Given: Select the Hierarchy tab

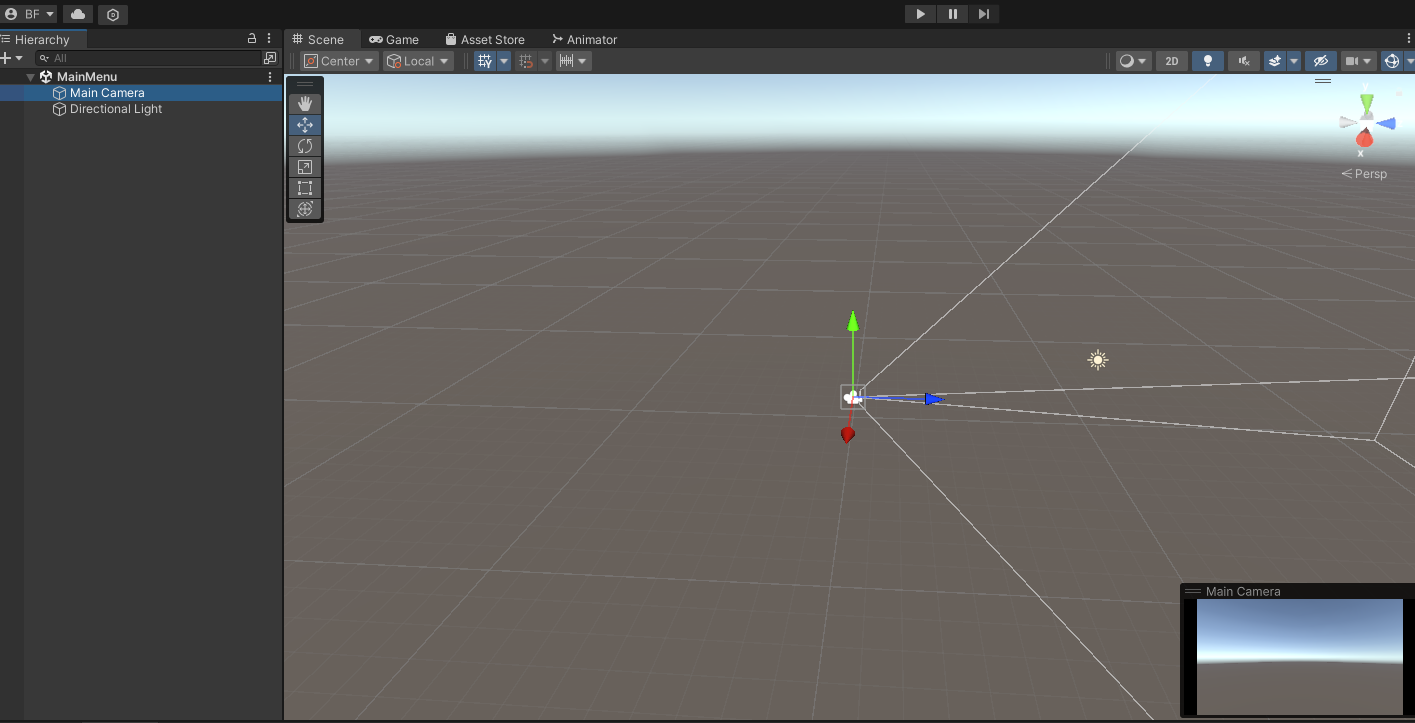Looking at the screenshot, I should 43,39.
